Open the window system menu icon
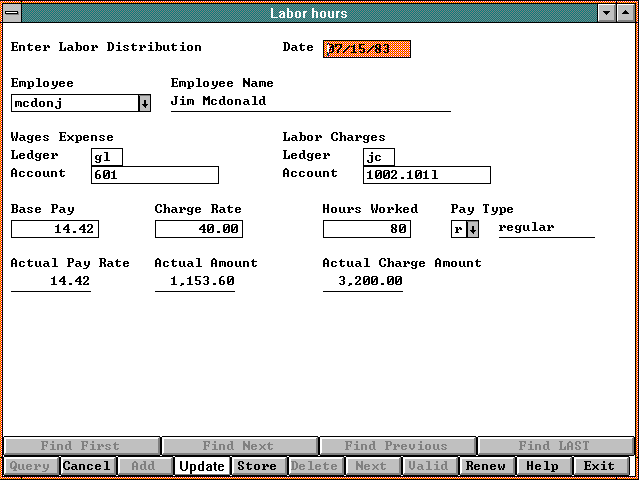The height and width of the screenshot is (480, 639). point(12,13)
